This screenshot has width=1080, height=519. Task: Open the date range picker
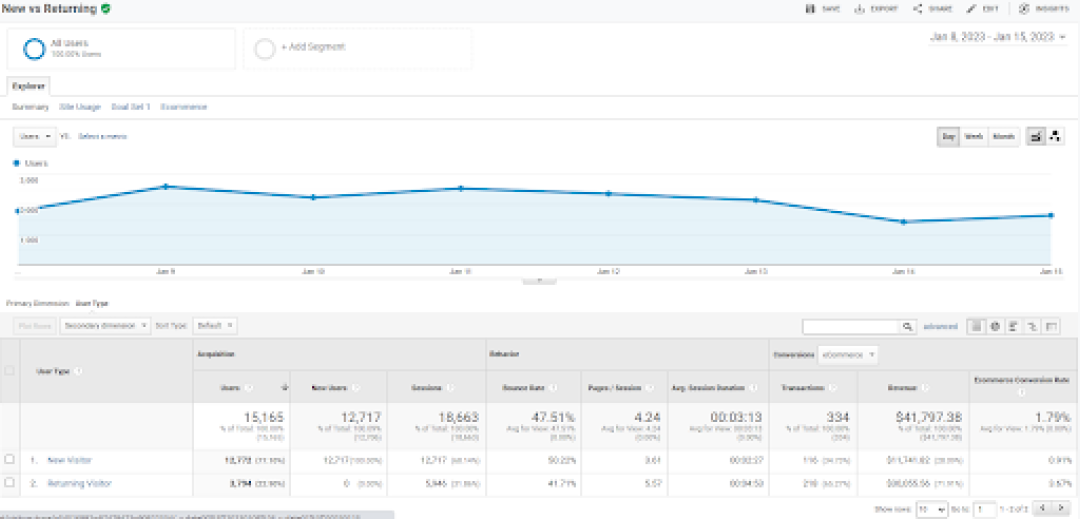(x=997, y=37)
